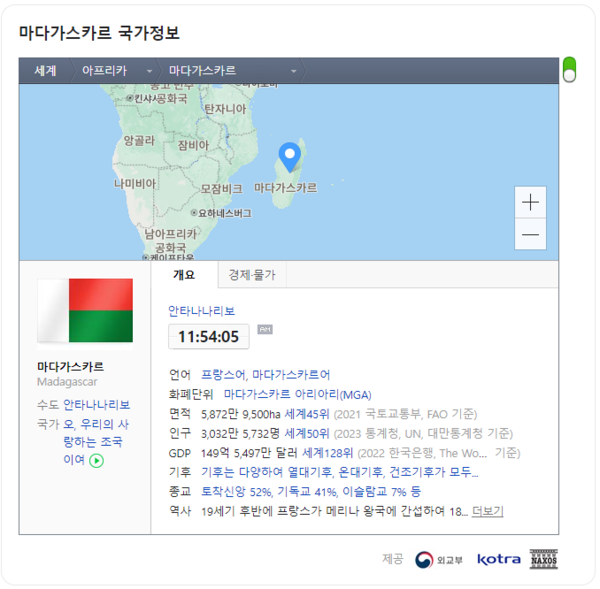Click the climate description link
Viewport: 600px width, 589px height.
[x=340, y=472]
